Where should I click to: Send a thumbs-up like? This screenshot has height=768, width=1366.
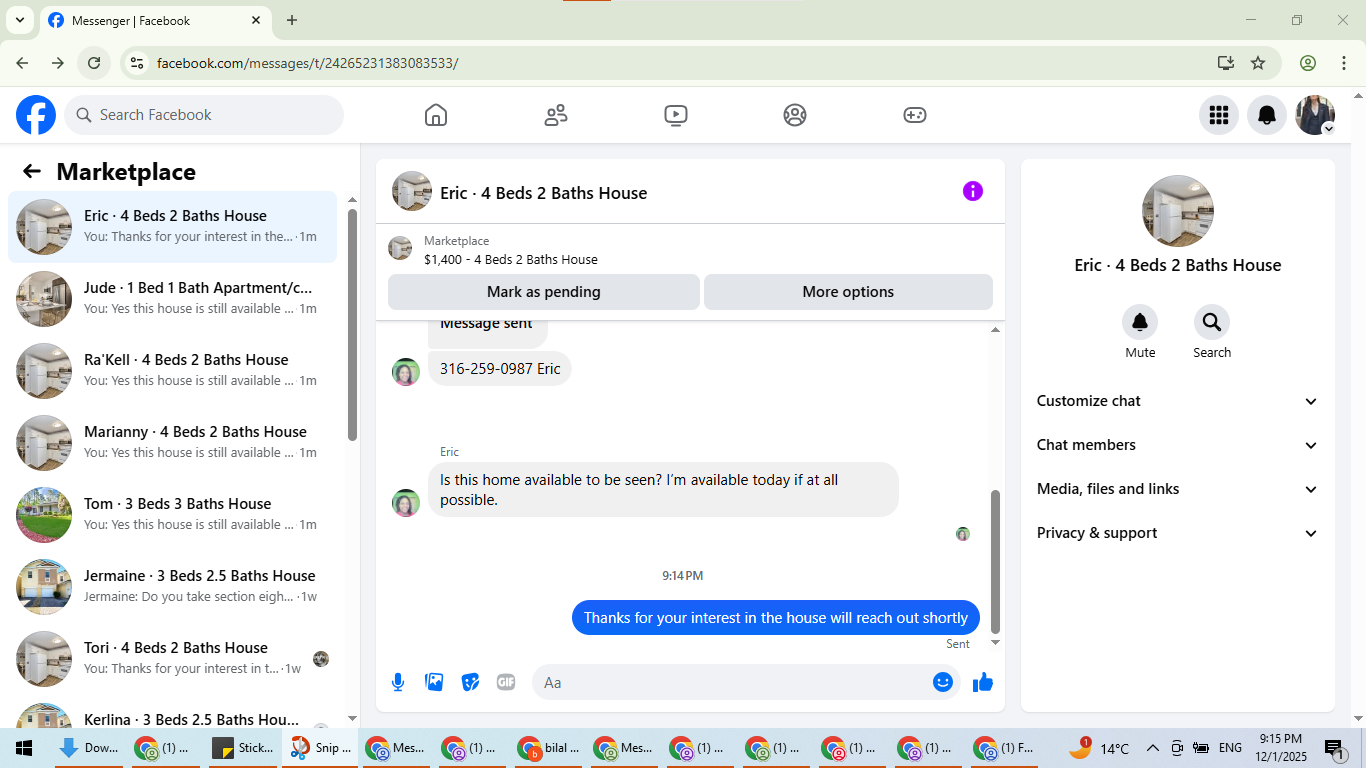click(983, 682)
